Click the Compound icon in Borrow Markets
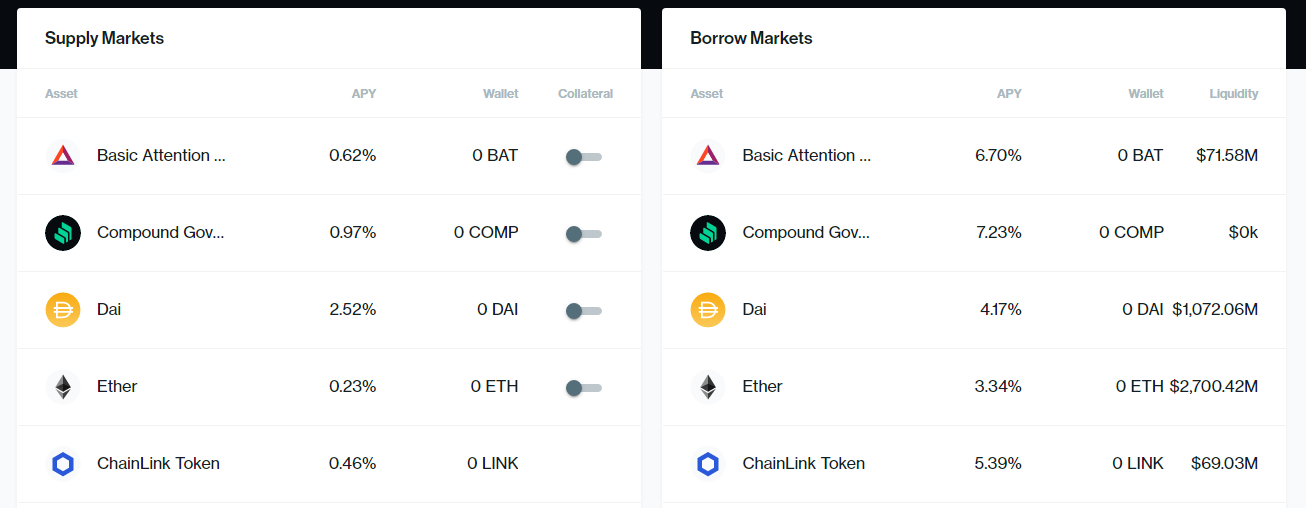The image size is (1306, 508). pos(708,233)
